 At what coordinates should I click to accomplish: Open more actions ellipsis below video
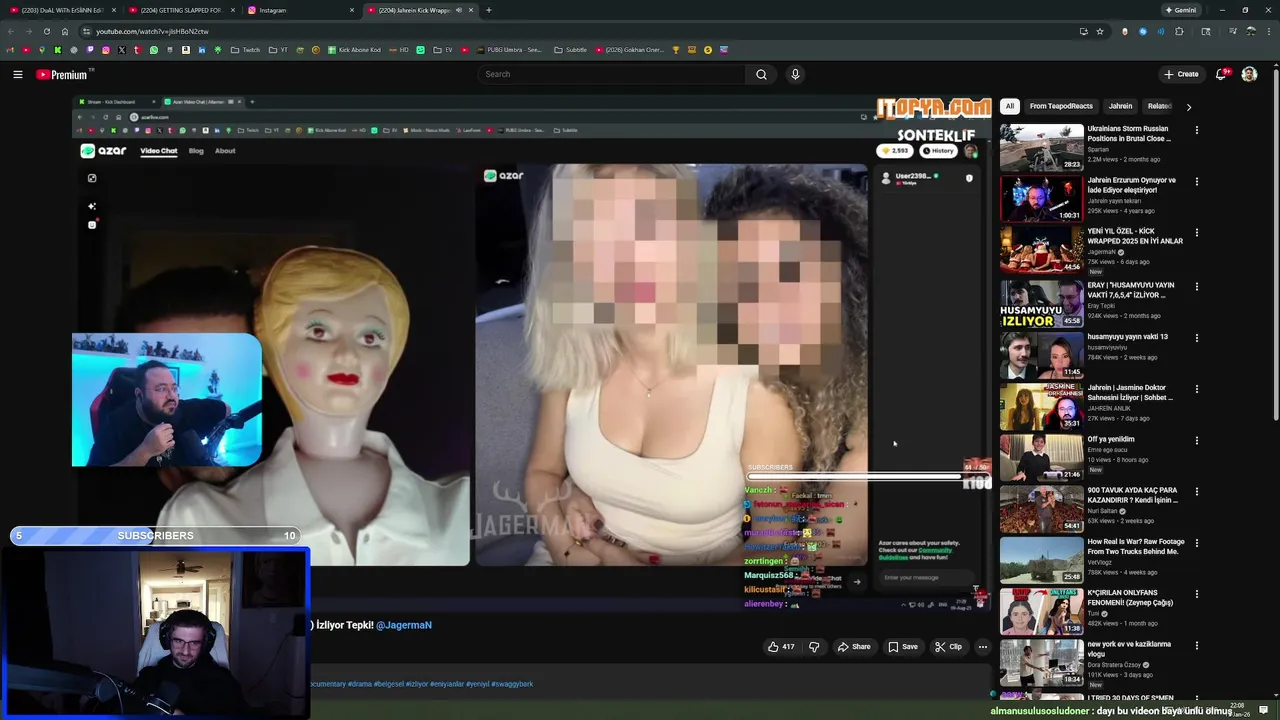[x=982, y=647]
